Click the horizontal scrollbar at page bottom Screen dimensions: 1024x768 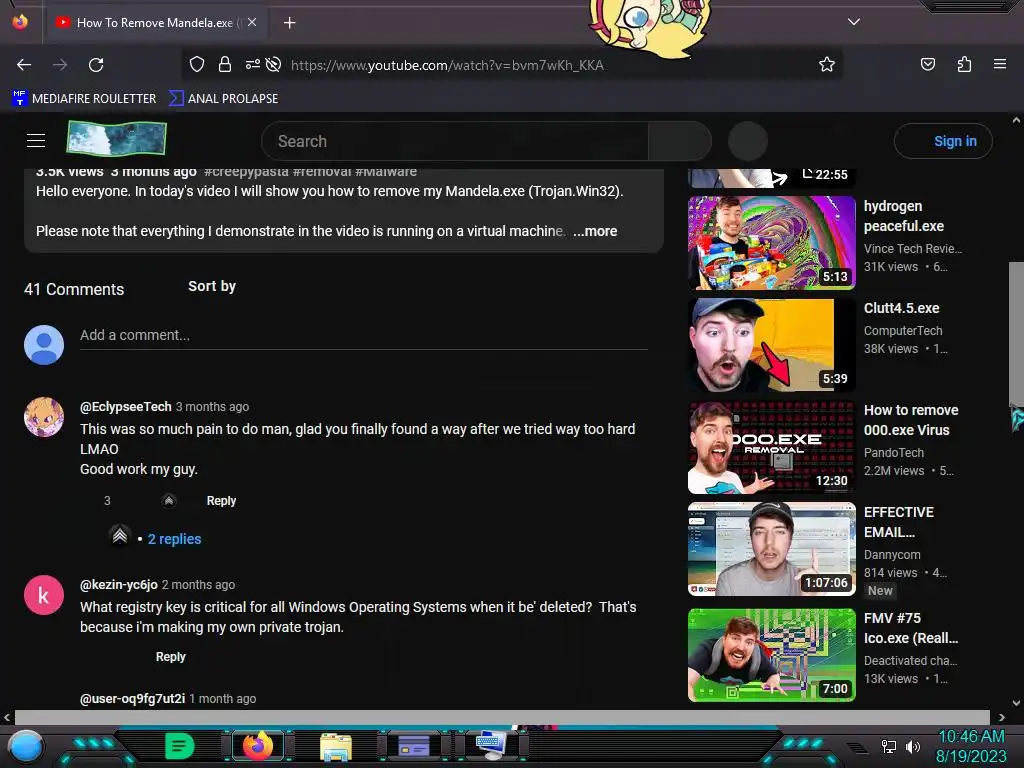[502, 717]
